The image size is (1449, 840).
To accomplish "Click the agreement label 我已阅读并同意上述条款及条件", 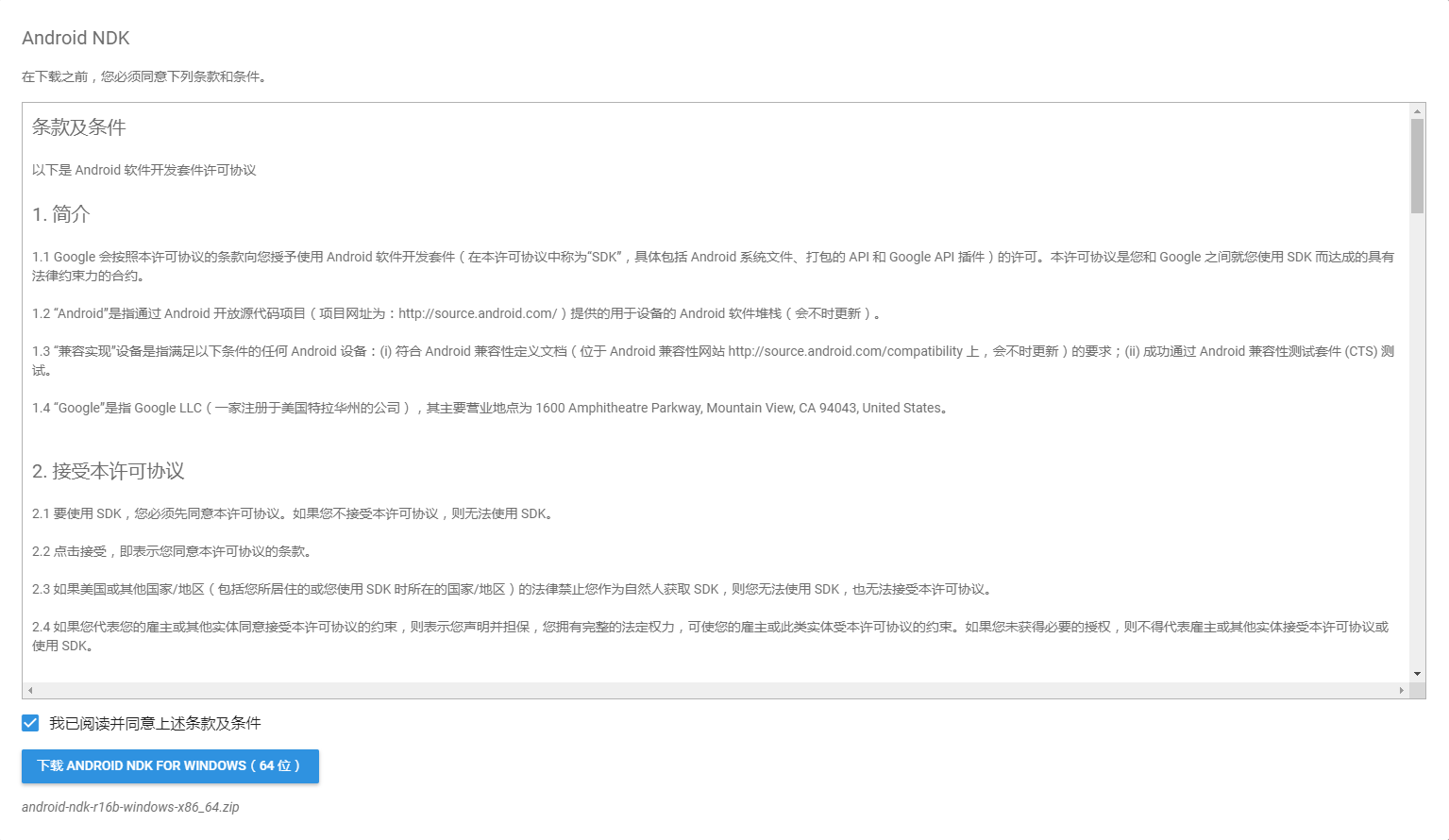I will (x=155, y=723).
